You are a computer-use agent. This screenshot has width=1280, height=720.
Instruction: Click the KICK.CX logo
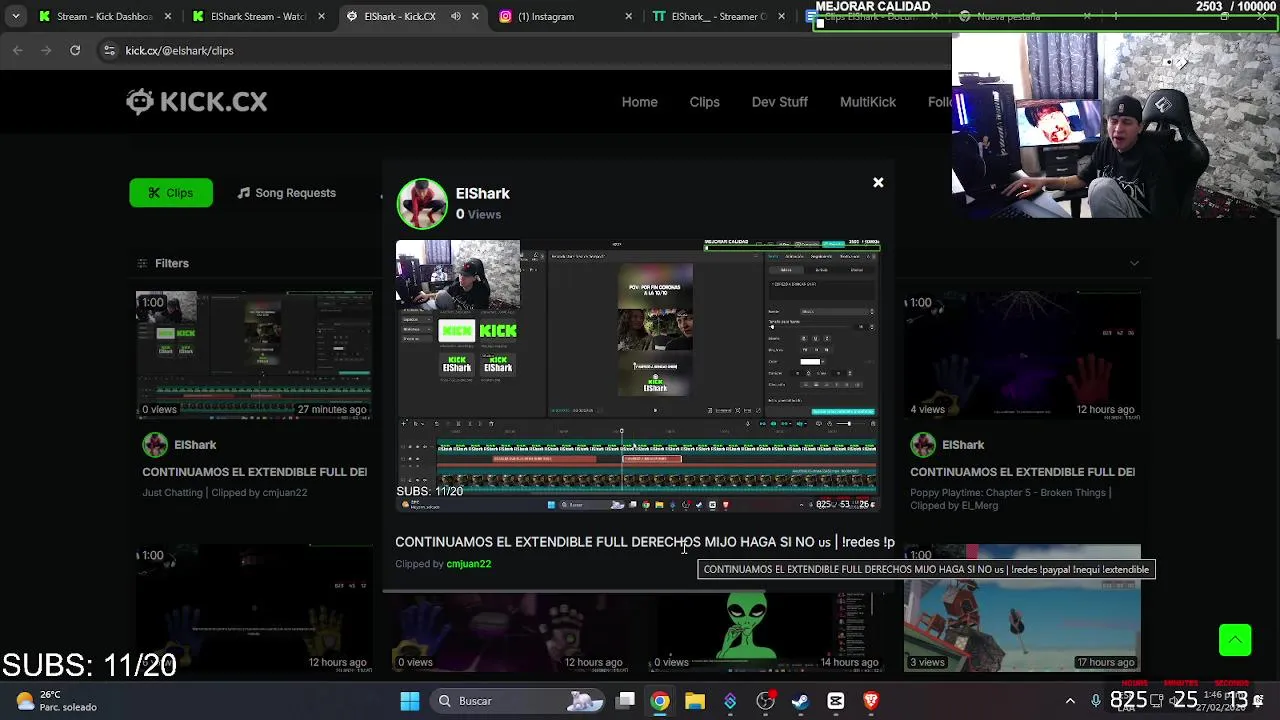tap(196, 101)
